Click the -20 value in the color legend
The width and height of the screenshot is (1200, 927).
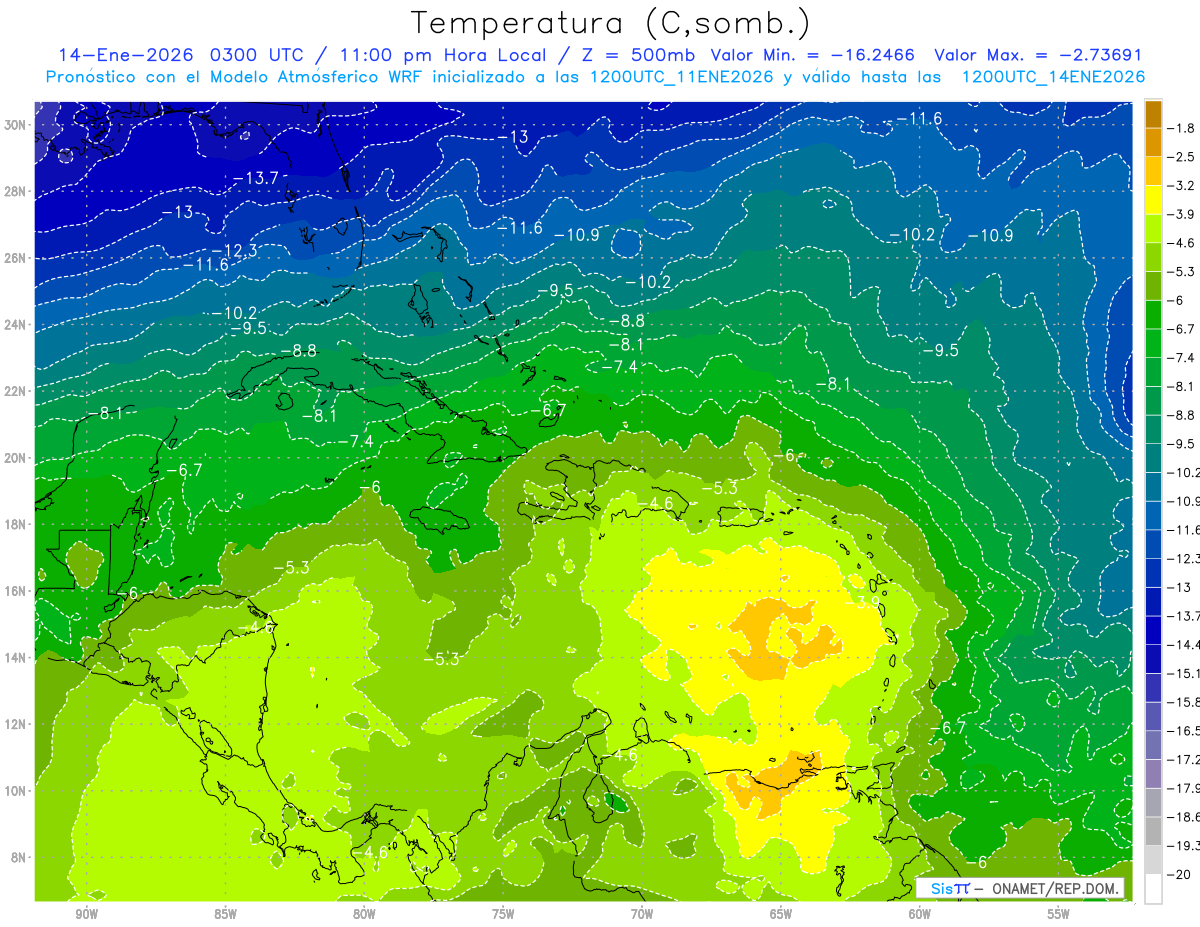[x=1180, y=874]
